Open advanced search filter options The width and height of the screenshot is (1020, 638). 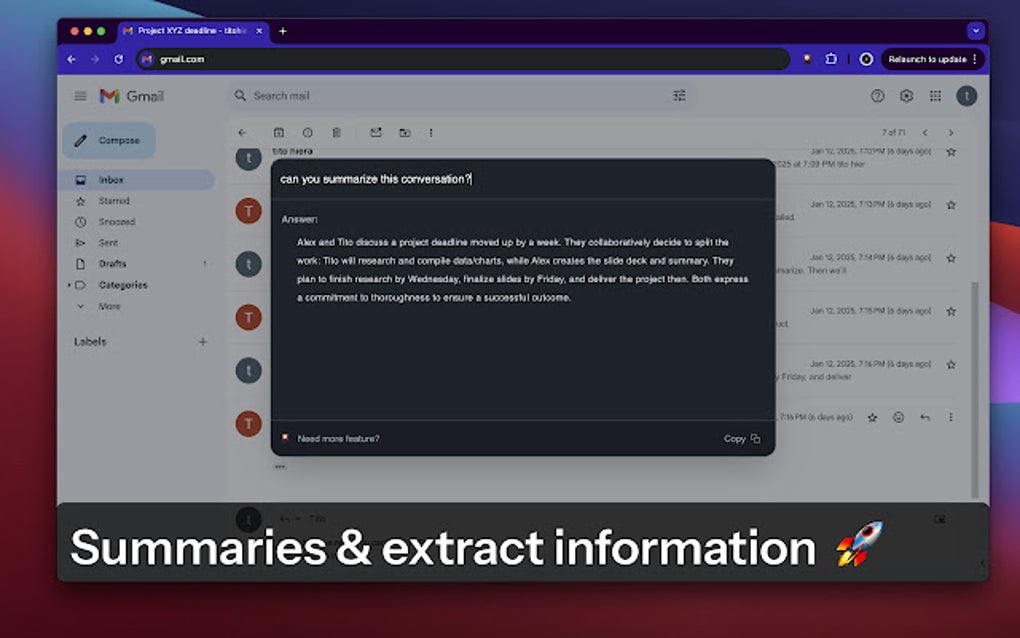(x=679, y=95)
